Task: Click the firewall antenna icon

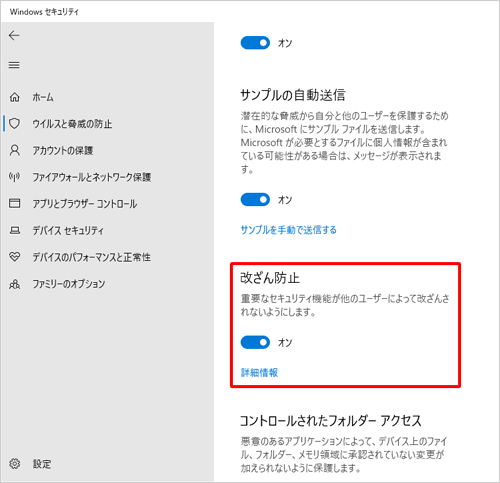Action: [14, 177]
